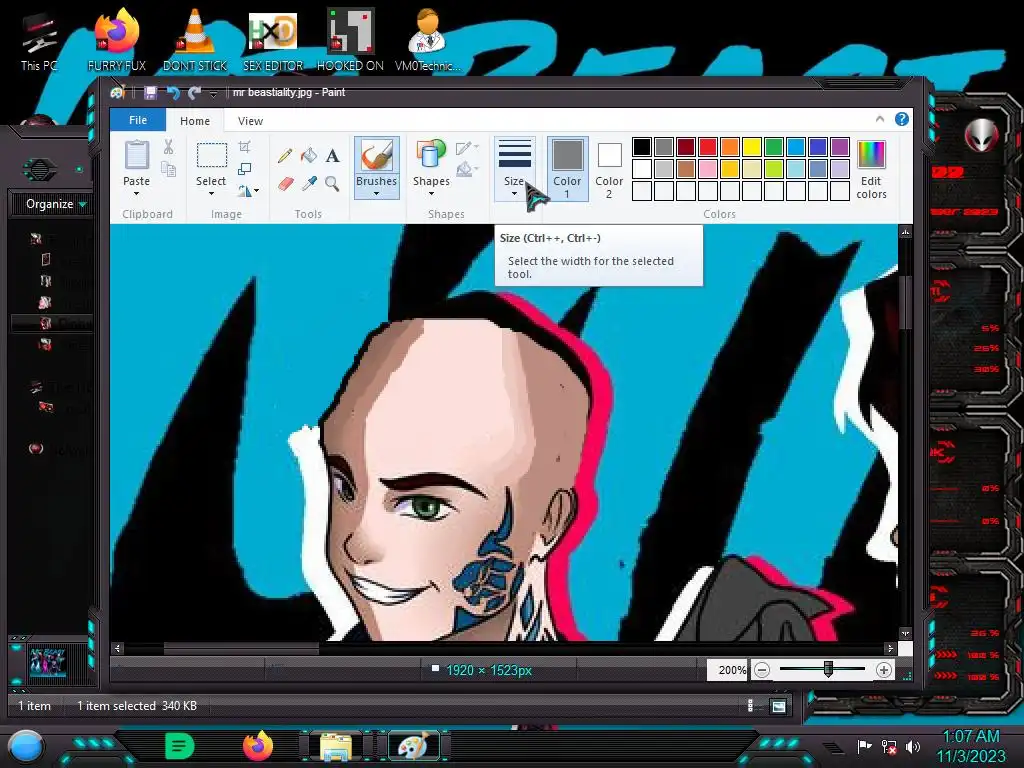Click the zoom in plus button
Screen dimensions: 1024x768
click(884, 670)
